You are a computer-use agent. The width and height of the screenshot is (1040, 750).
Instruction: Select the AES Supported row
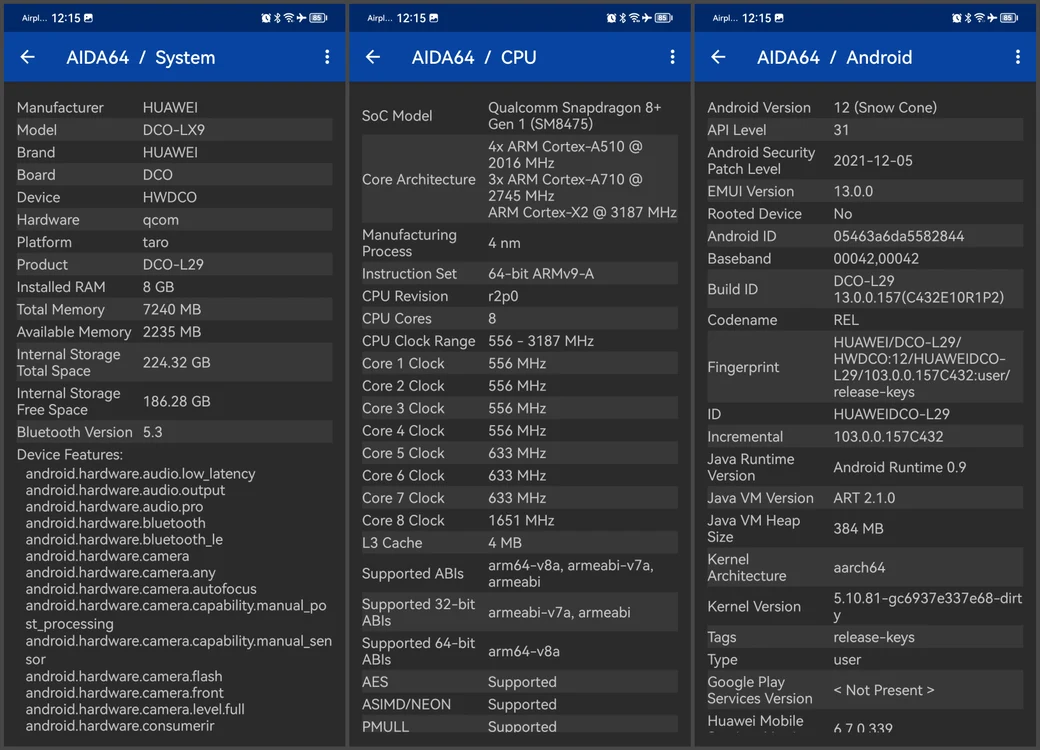520,682
